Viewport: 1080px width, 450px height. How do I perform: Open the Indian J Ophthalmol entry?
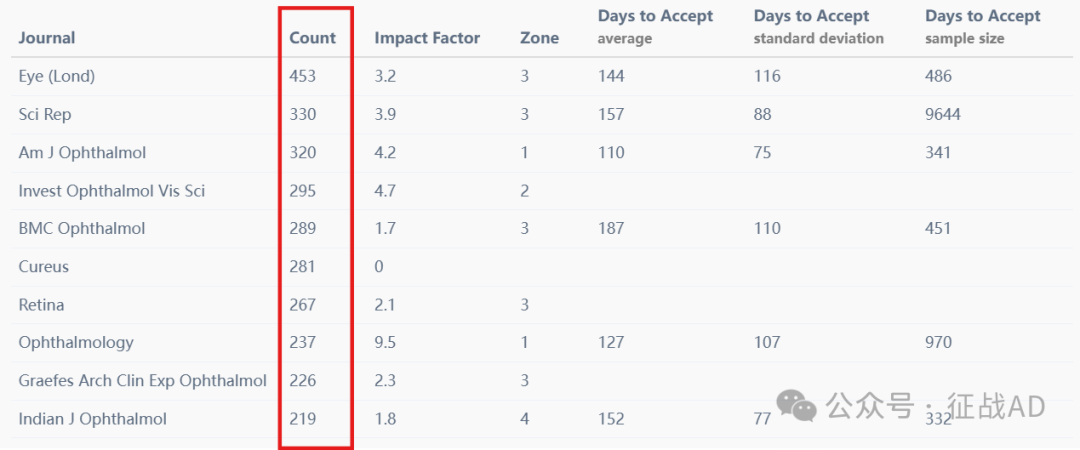(92, 418)
